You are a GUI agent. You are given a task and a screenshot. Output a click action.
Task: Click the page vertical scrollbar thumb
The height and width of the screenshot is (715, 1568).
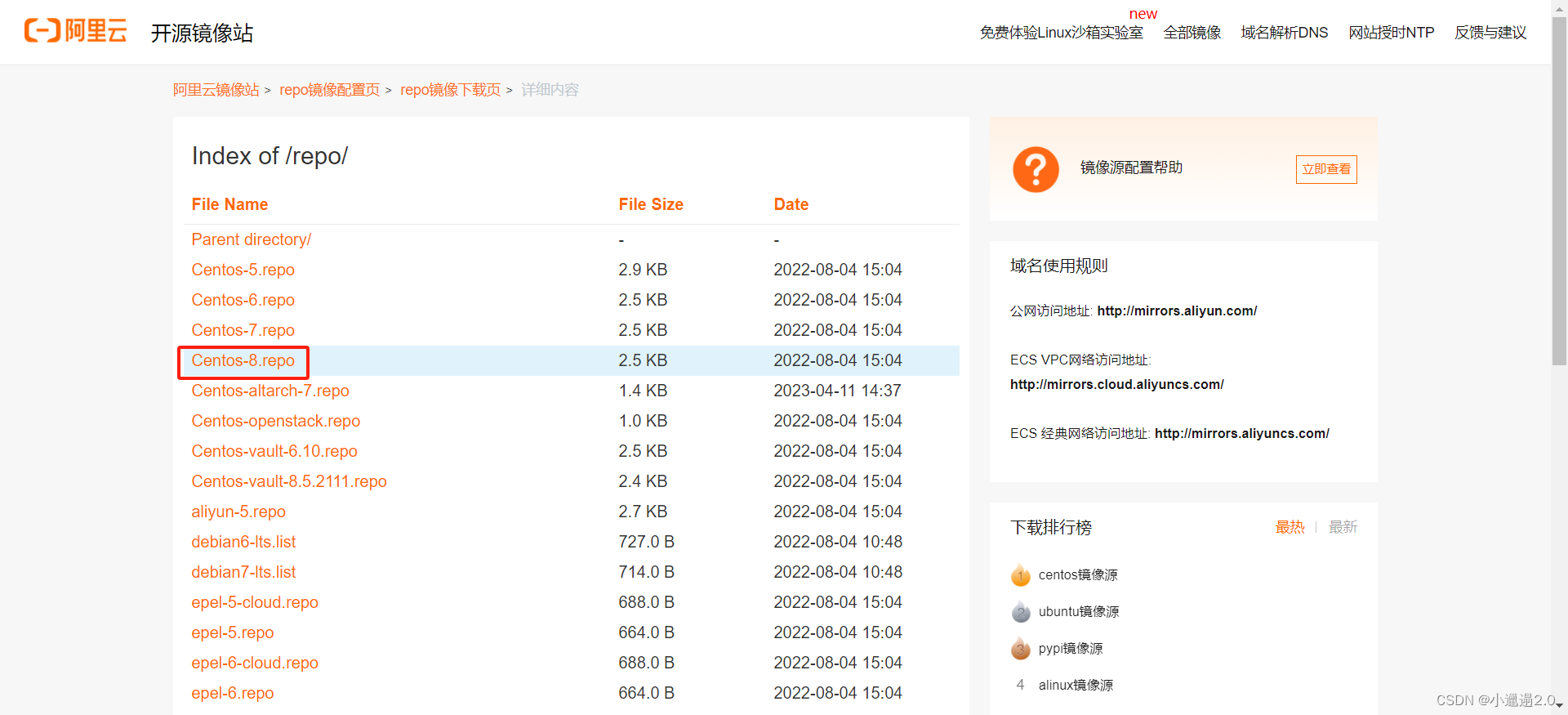[x=1560, y=190]
